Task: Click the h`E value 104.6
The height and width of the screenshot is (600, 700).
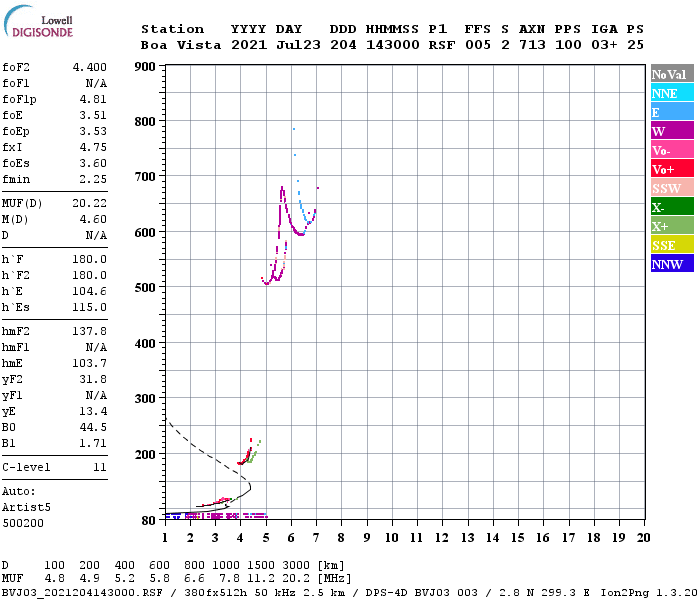Action: [90, 291]
